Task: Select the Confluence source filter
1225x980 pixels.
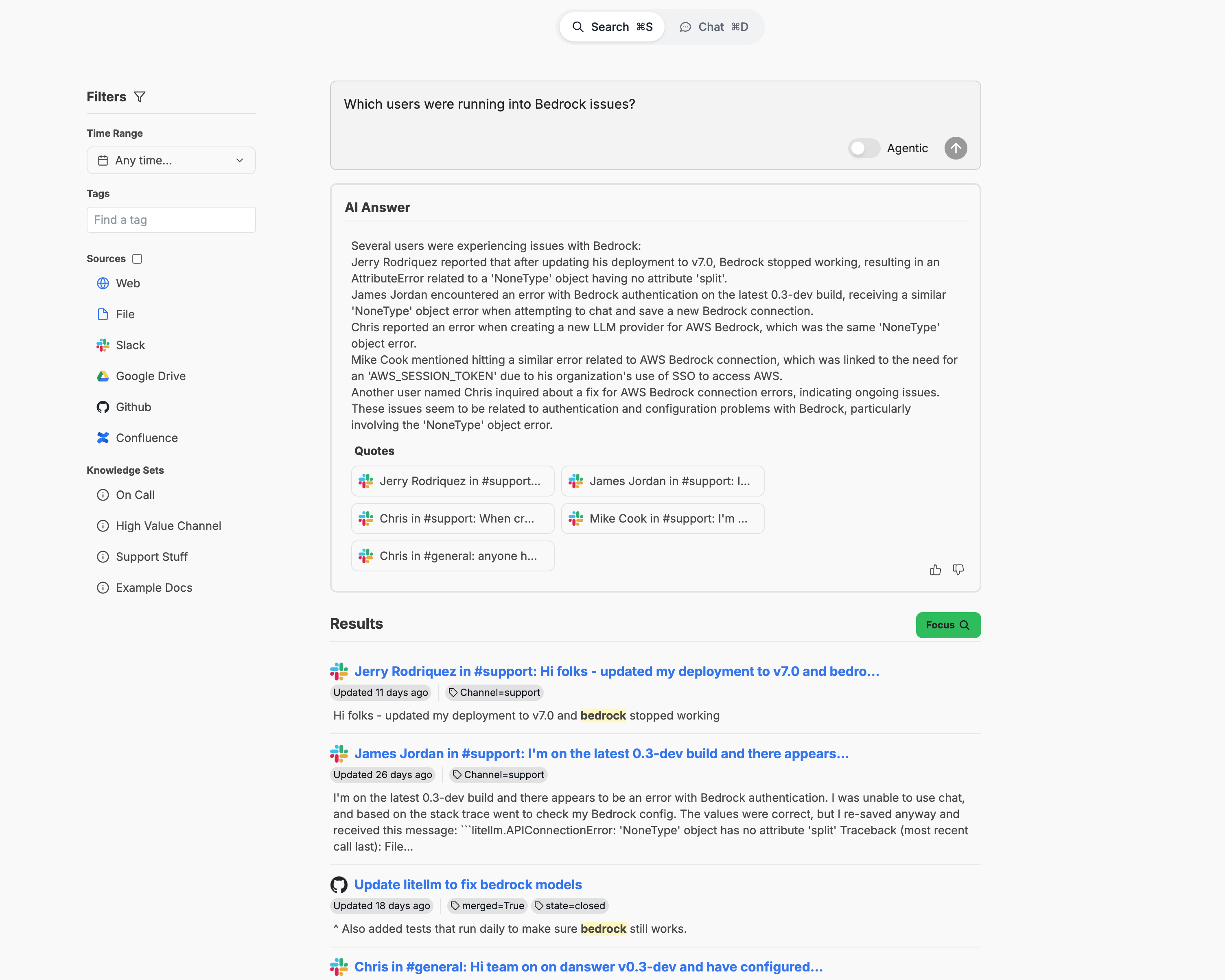Action: (147, 437)
